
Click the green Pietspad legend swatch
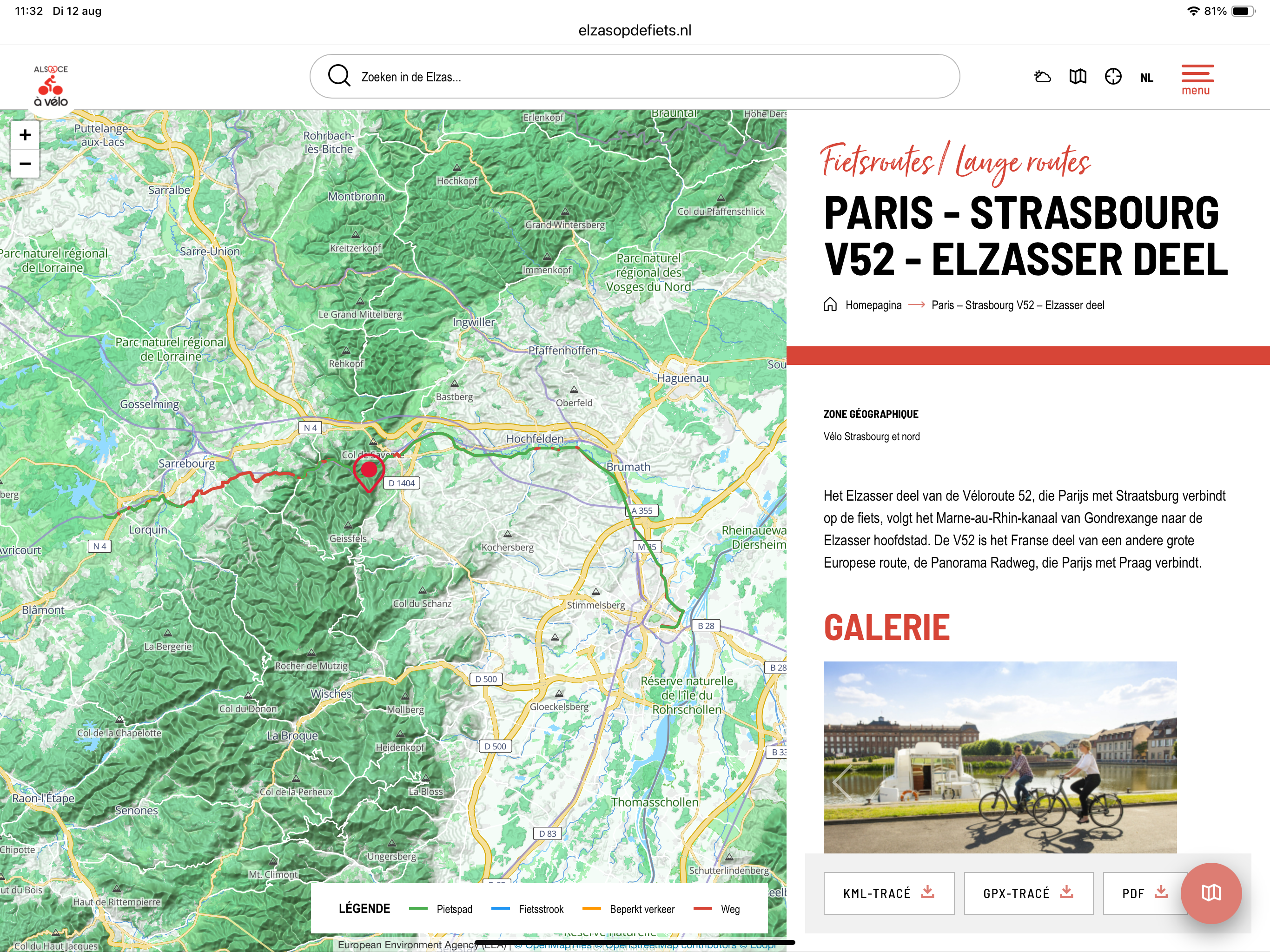click(418, 908)
